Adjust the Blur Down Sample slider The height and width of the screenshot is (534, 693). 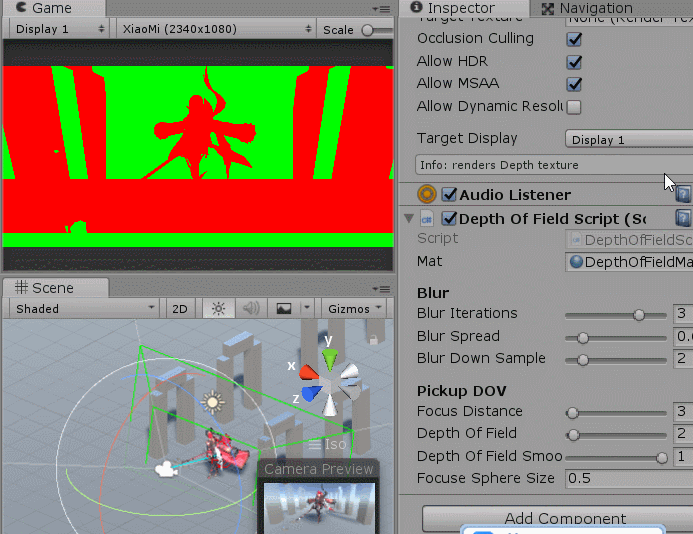tap(616, 360)
